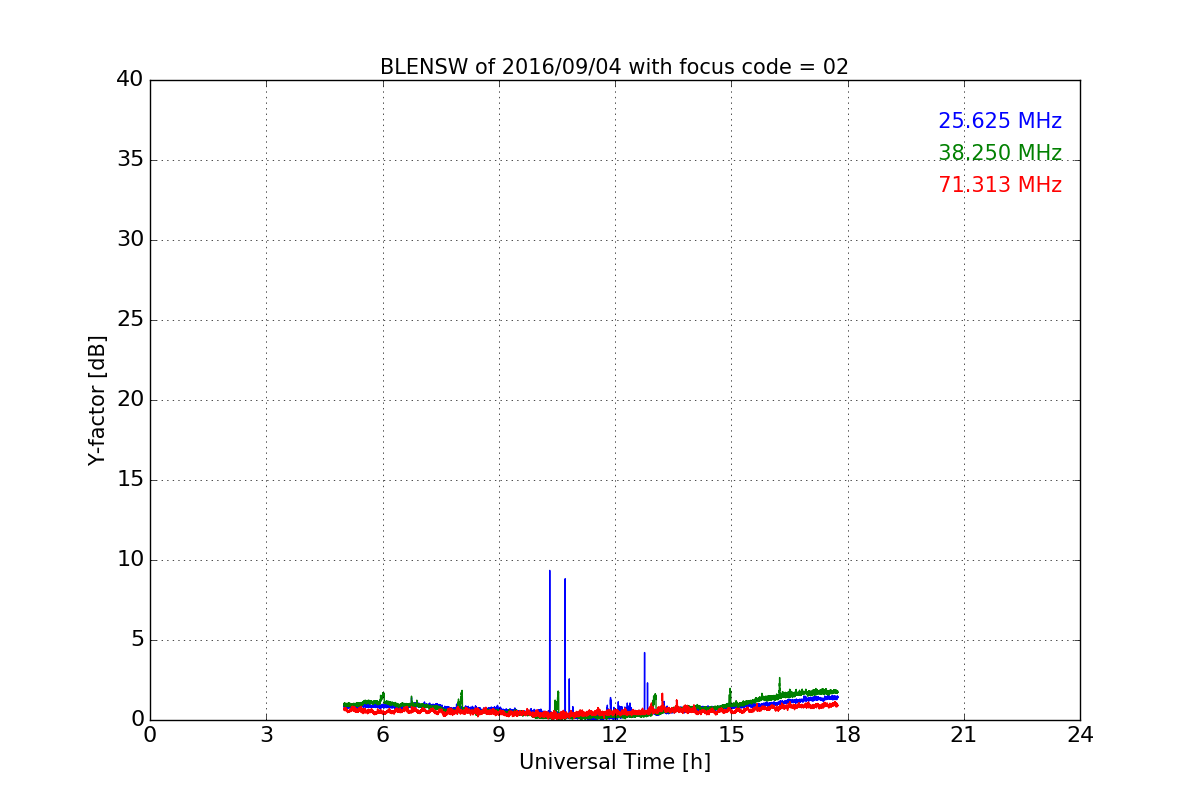This screenshot has height=800, width=1200.
Task: Click the "Y-factor [dB]" axis label
Action: 97,400
